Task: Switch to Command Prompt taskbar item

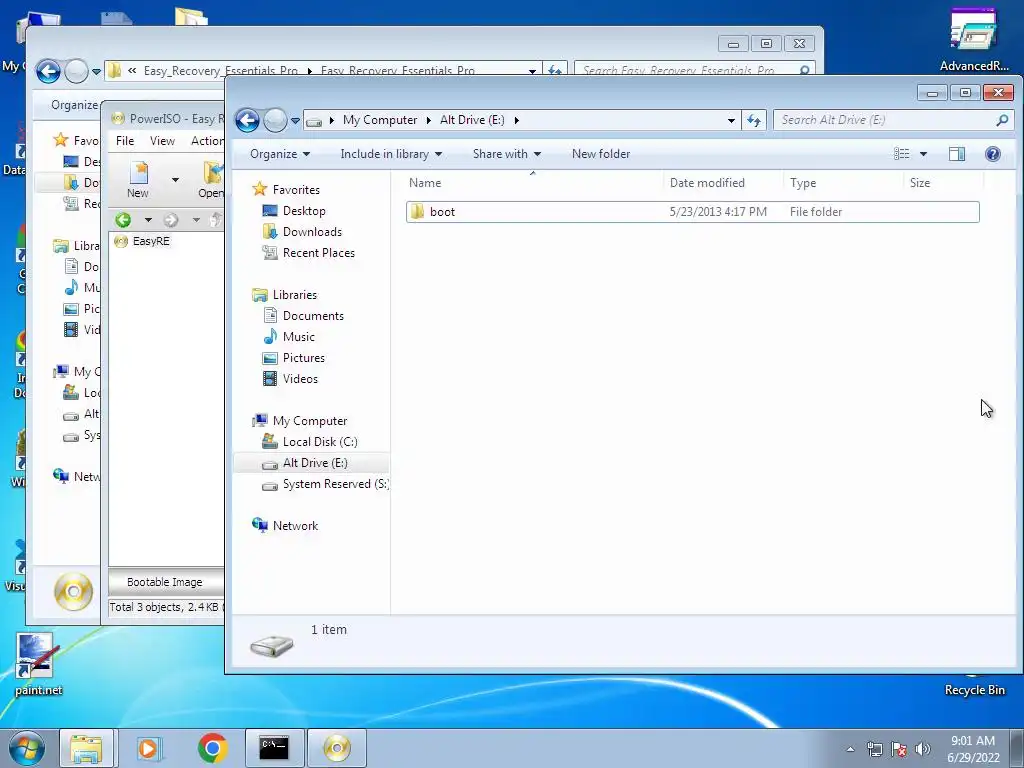Action: tap(274, 748)
